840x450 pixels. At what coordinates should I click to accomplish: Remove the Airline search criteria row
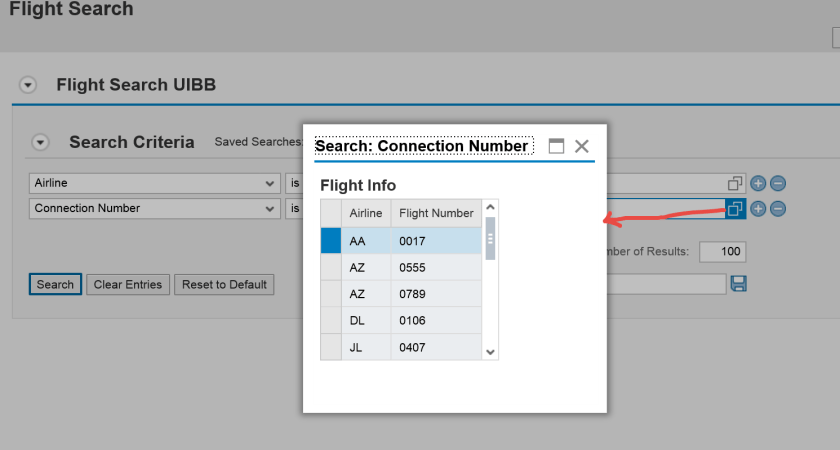tap(777, 184)
